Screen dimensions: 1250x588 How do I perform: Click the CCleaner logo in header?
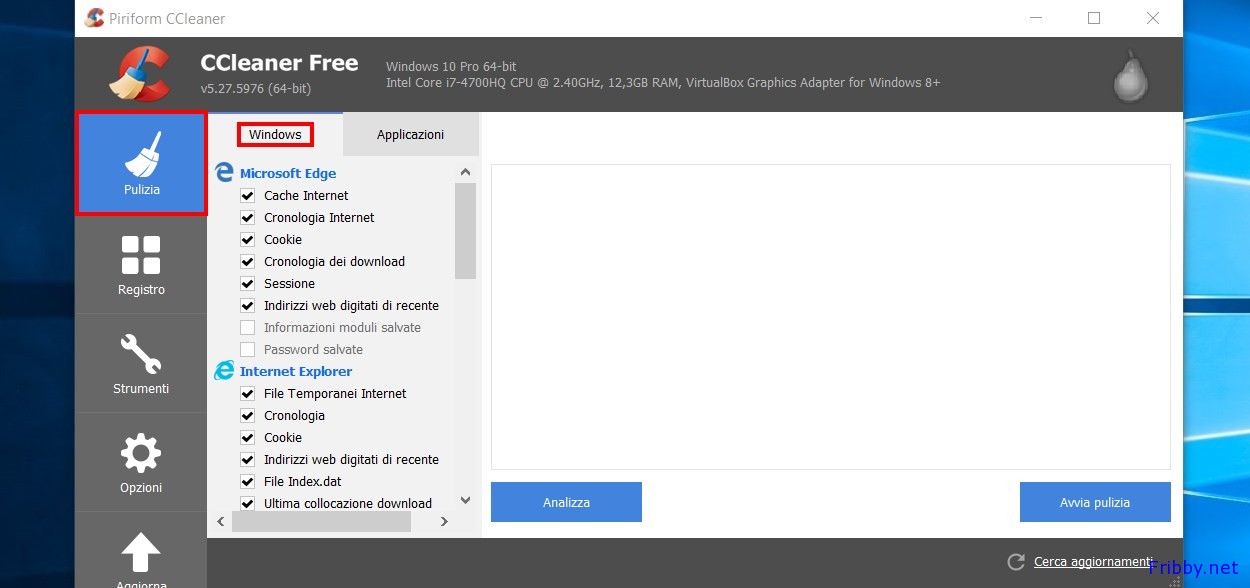[x=141, y=75]
